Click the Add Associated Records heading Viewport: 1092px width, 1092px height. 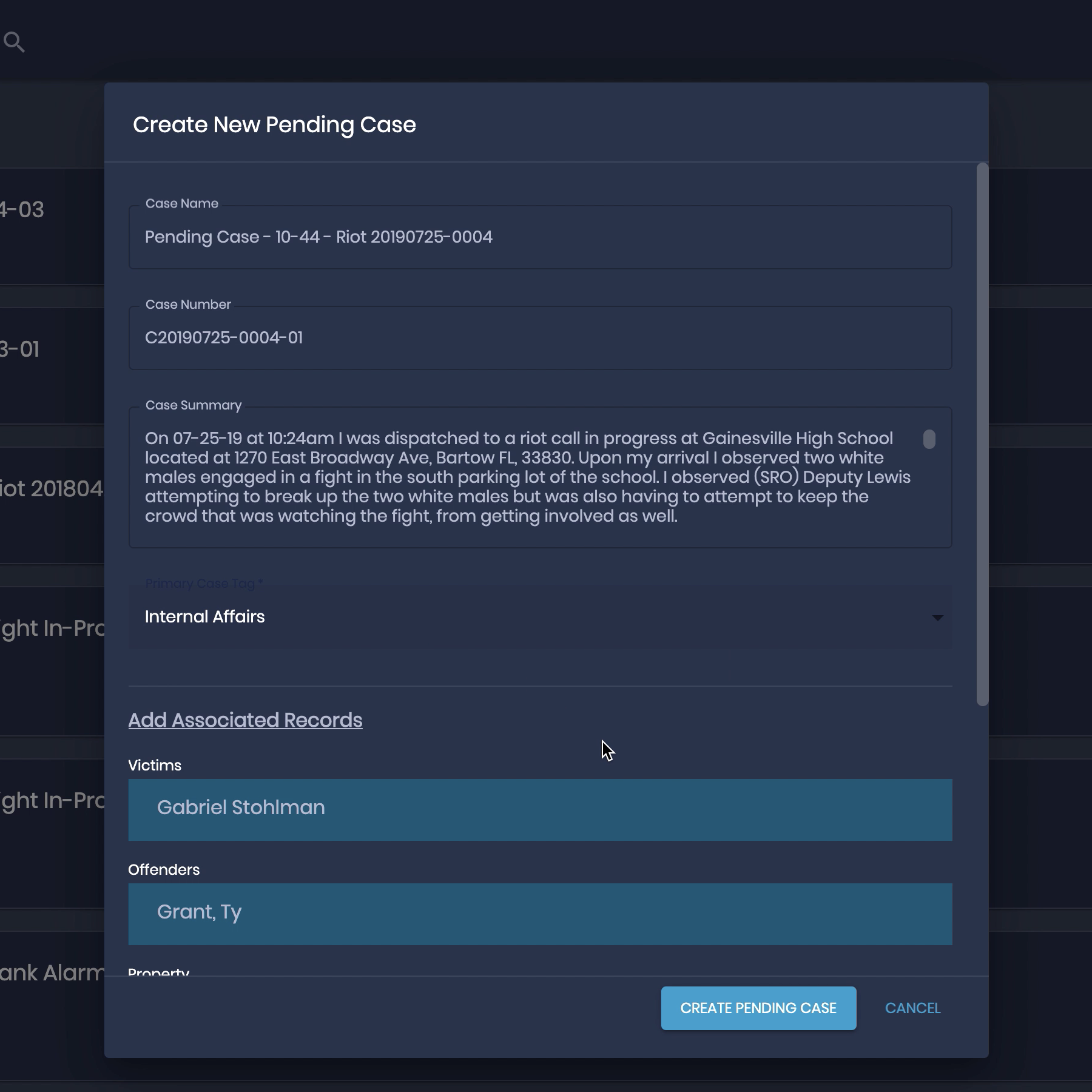click(245, 720)
